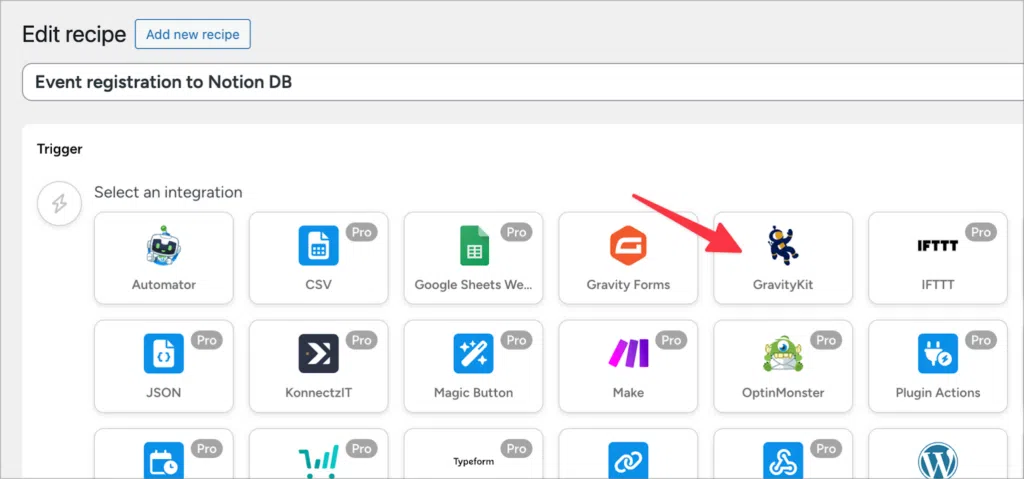The height and width of the screenshot is (479, 1024).
Task: Click the Add new recipe button
Action: coord(193,34)
